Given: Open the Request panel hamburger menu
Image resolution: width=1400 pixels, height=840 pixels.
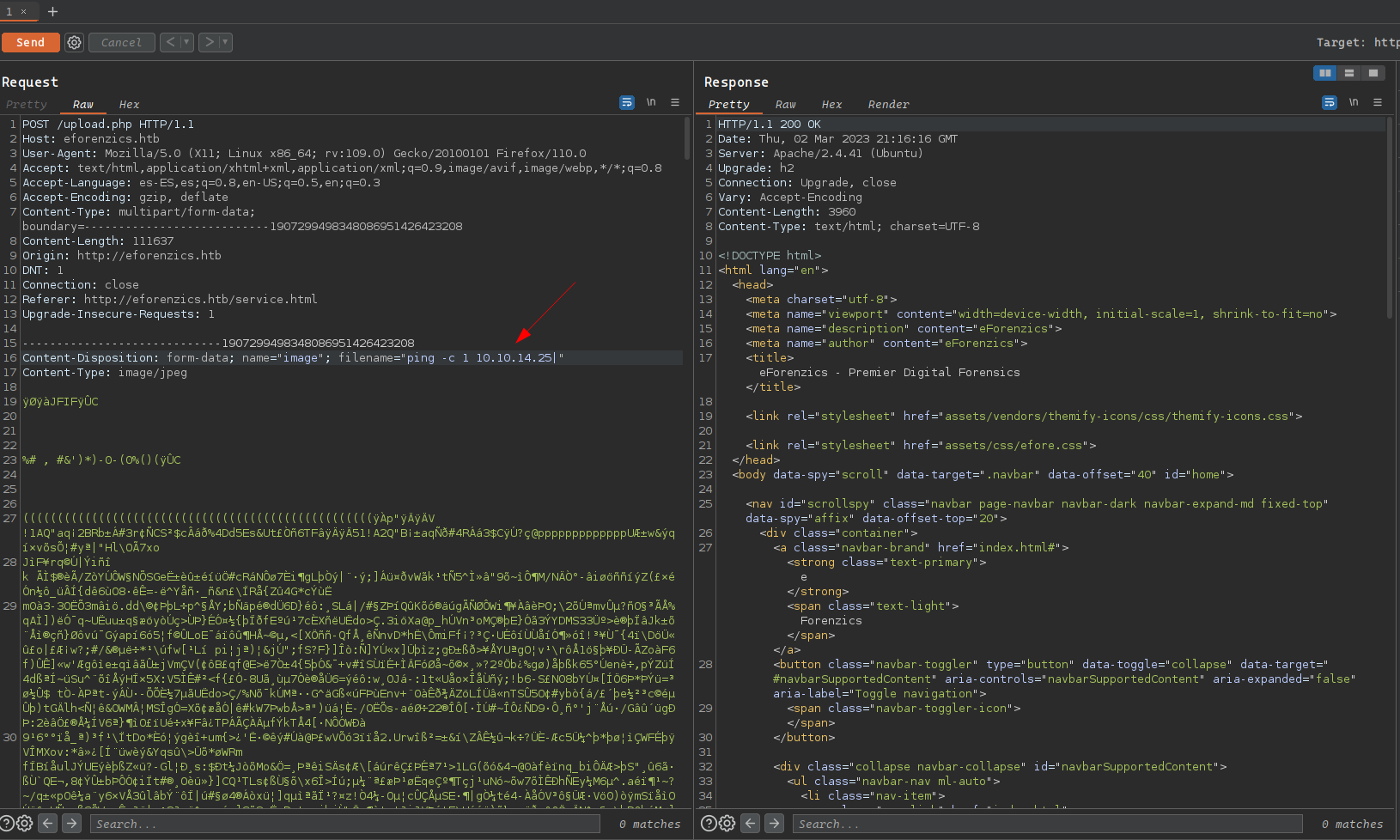Looking at the screenshot, I should pos(675,102).
